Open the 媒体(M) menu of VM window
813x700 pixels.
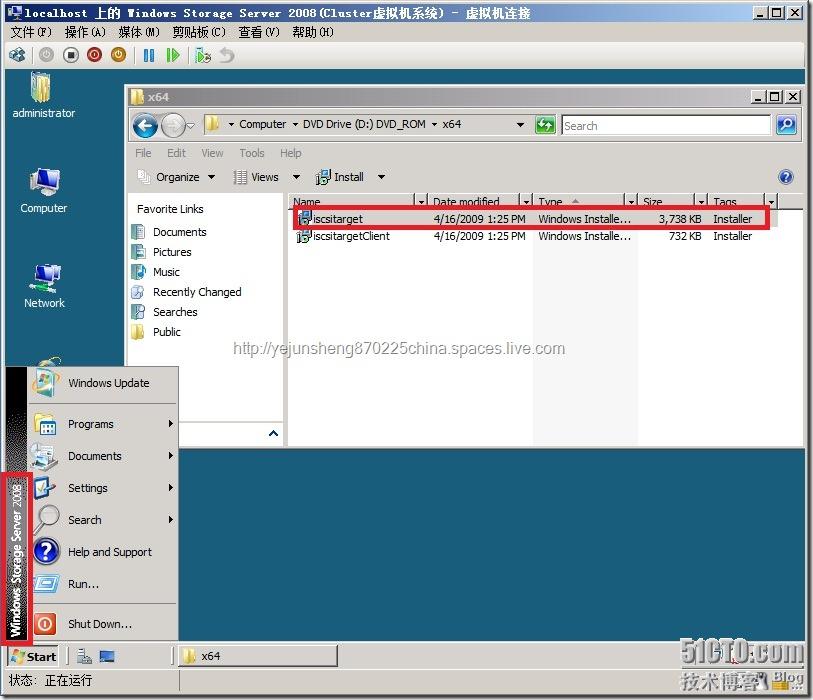point(139,32)
